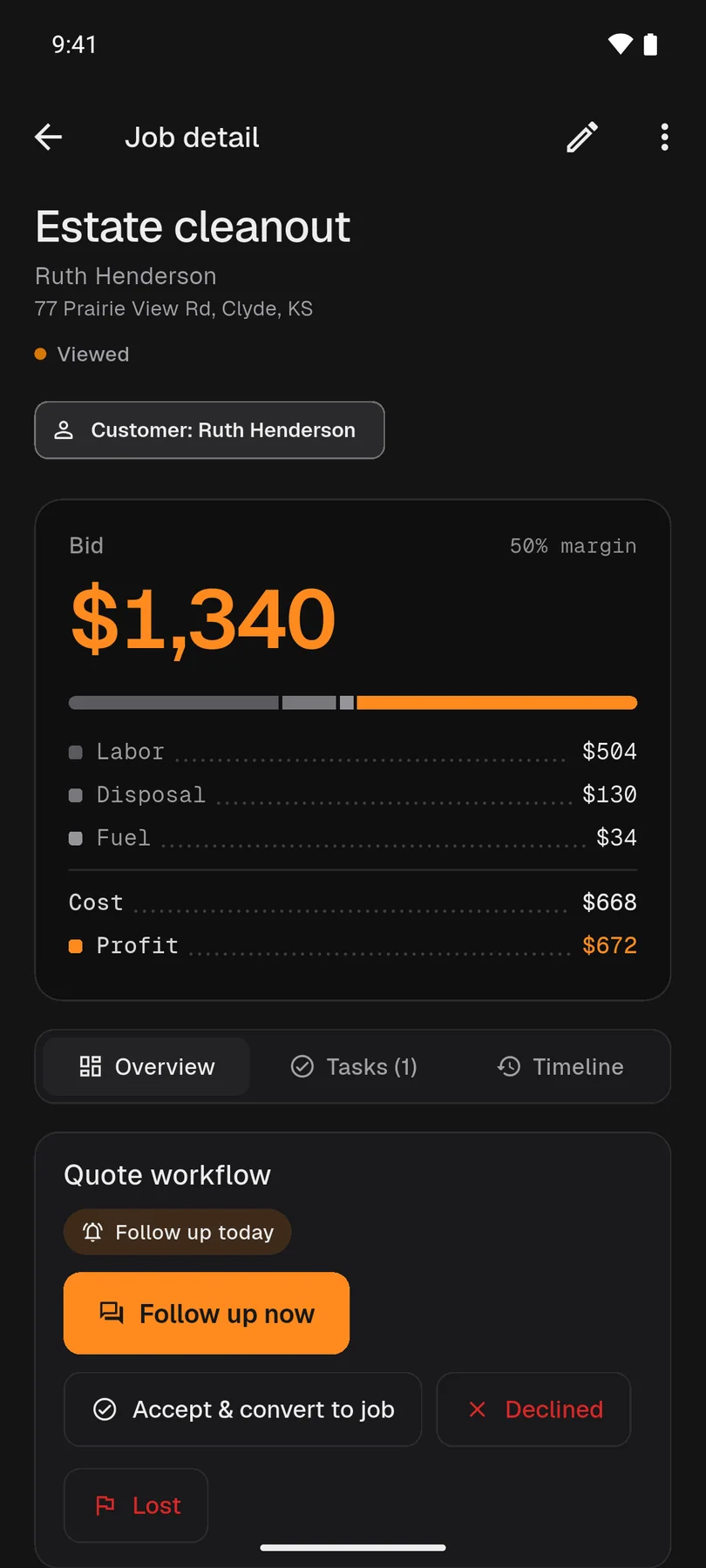Click the checkmark circle icon on Tasks
706x1568 pixels.
[x=302, y=1066]
